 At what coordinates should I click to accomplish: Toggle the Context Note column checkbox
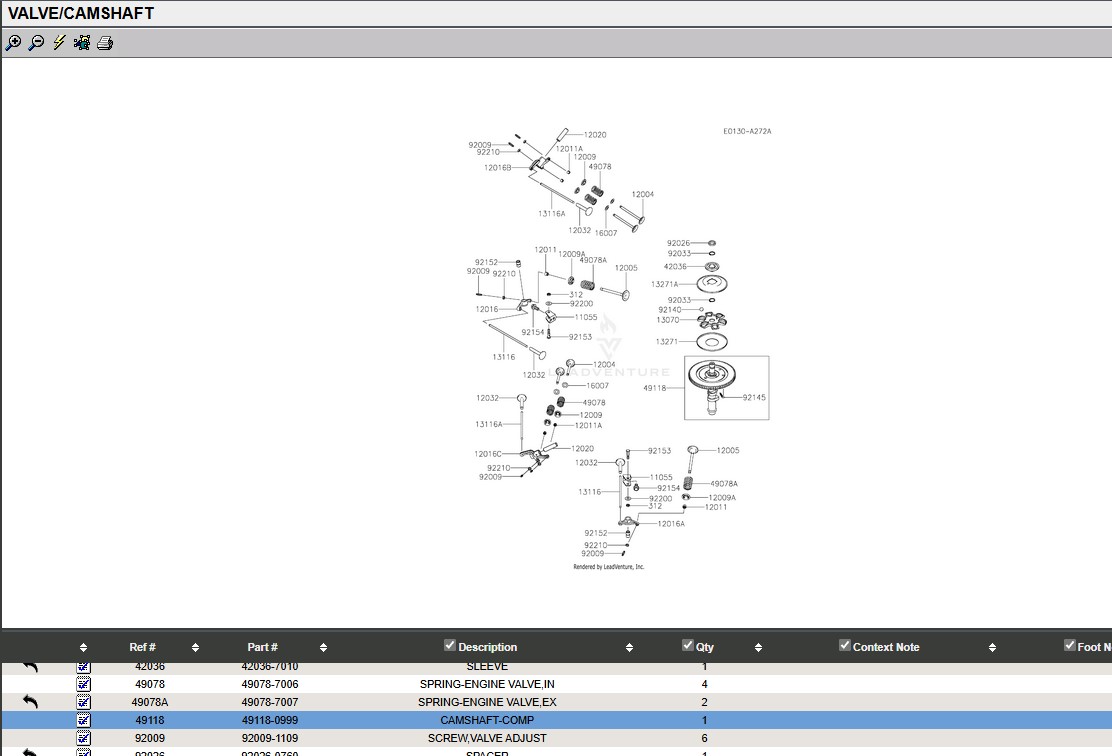click(845, 646)
